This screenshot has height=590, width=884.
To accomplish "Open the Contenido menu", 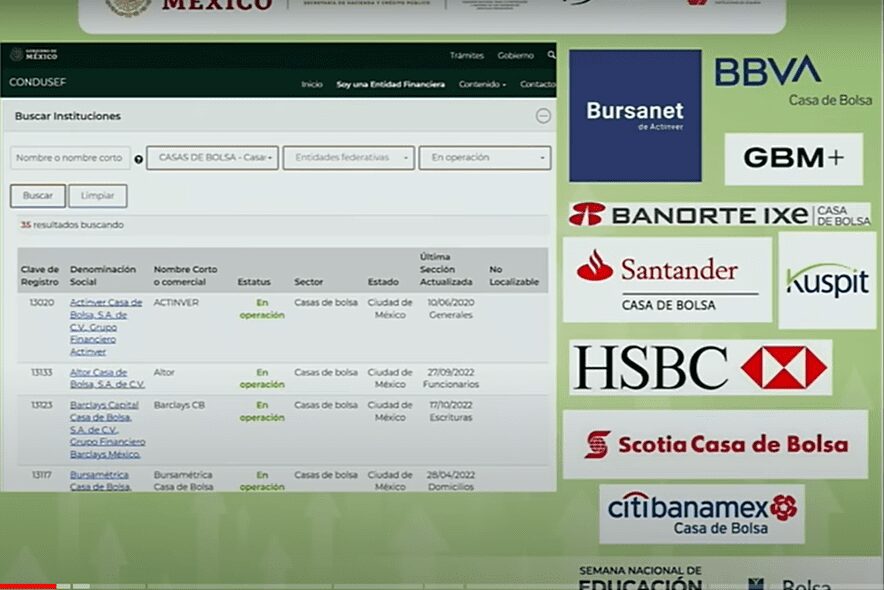I will [x=482, y=85].
